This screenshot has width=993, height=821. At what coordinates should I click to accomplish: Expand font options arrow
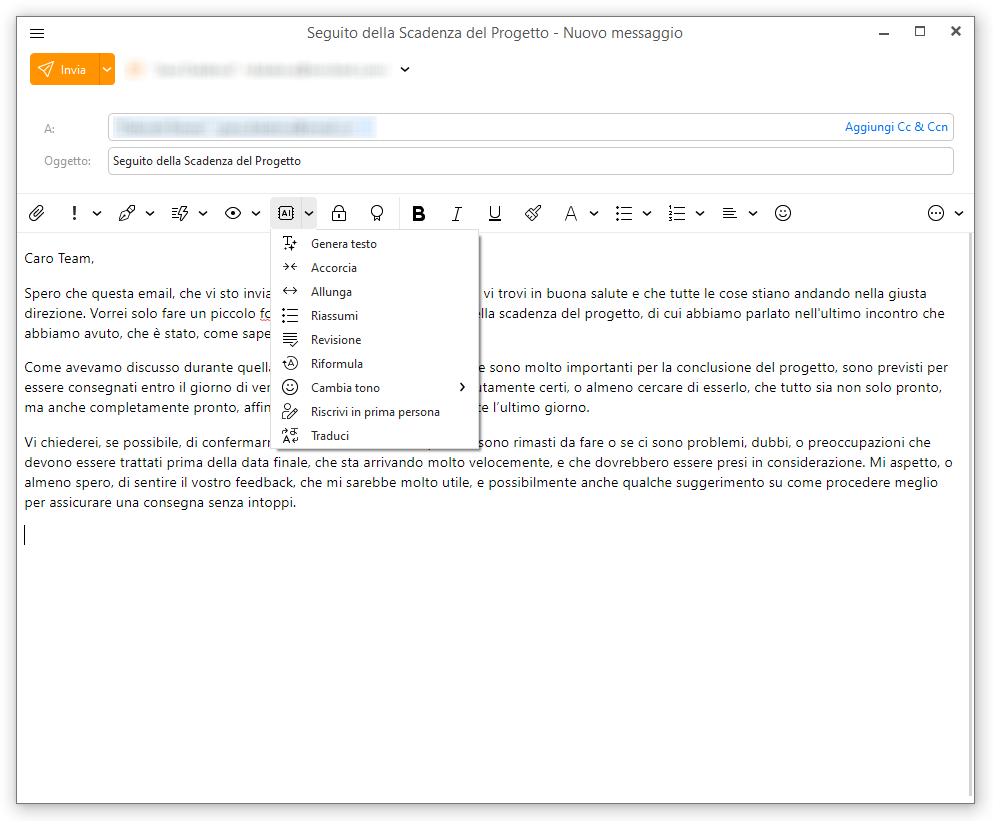point(594,213)
